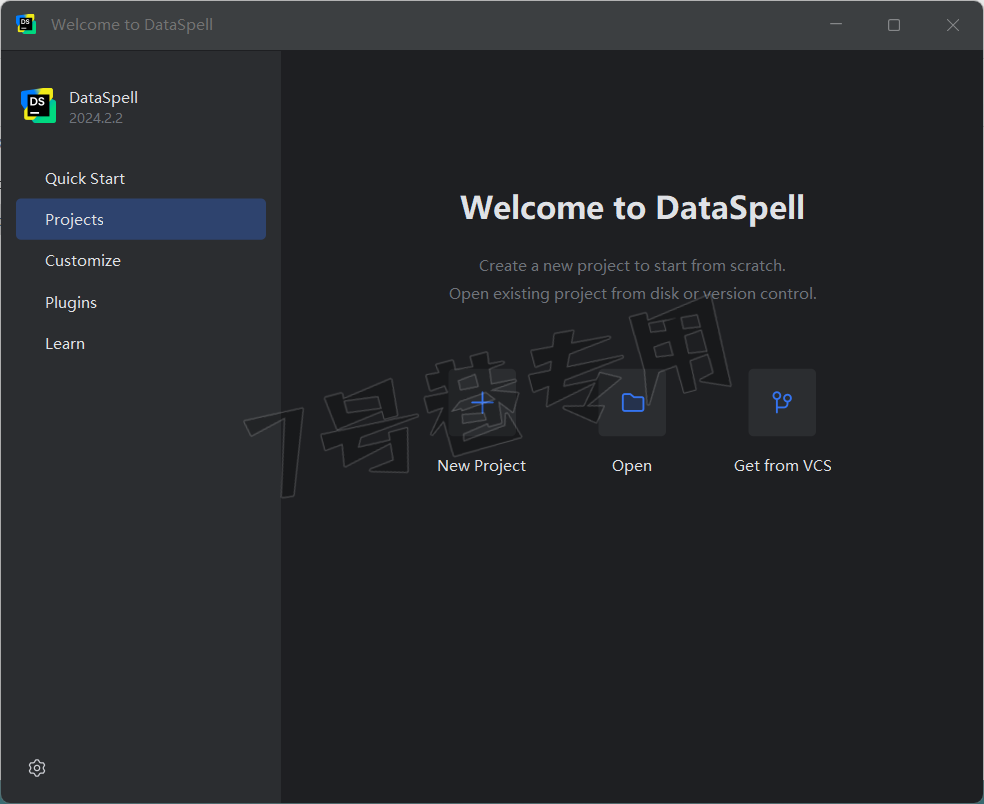Viewport: 984px width, 804px height.
Task: Click the DataSpell logo in the sidebar
Action: tap(38, 105)
